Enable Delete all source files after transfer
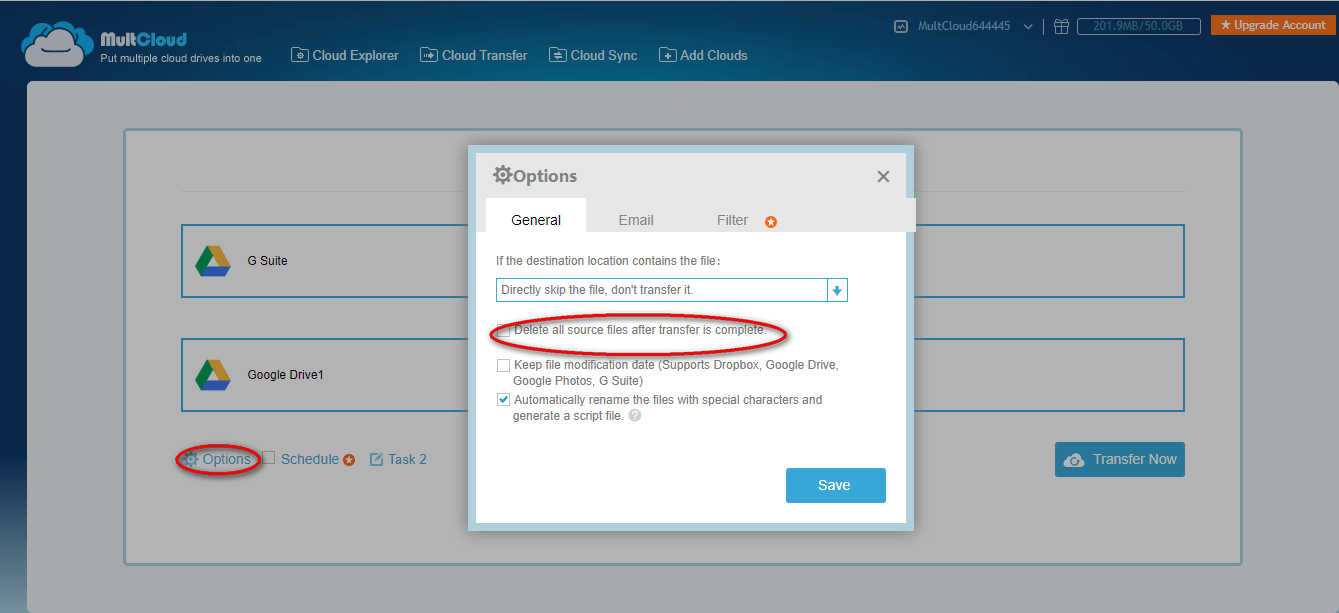The image size is (1339, 613). [x=504, y=330]
